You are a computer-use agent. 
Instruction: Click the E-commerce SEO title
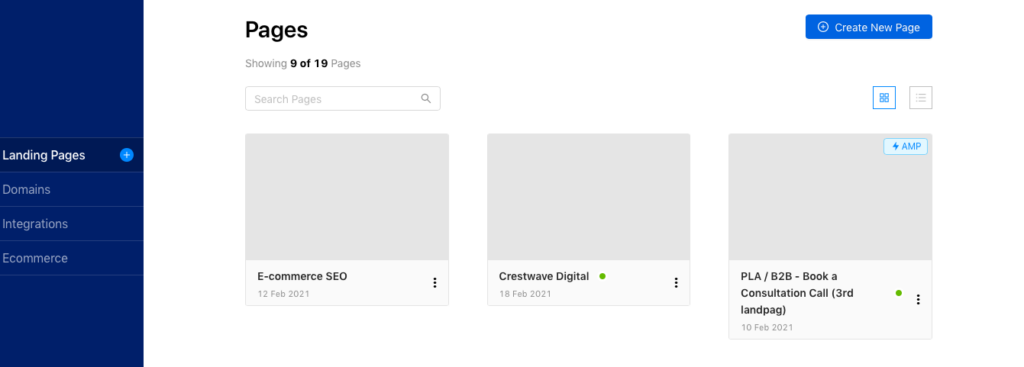[x=302, y=276]
